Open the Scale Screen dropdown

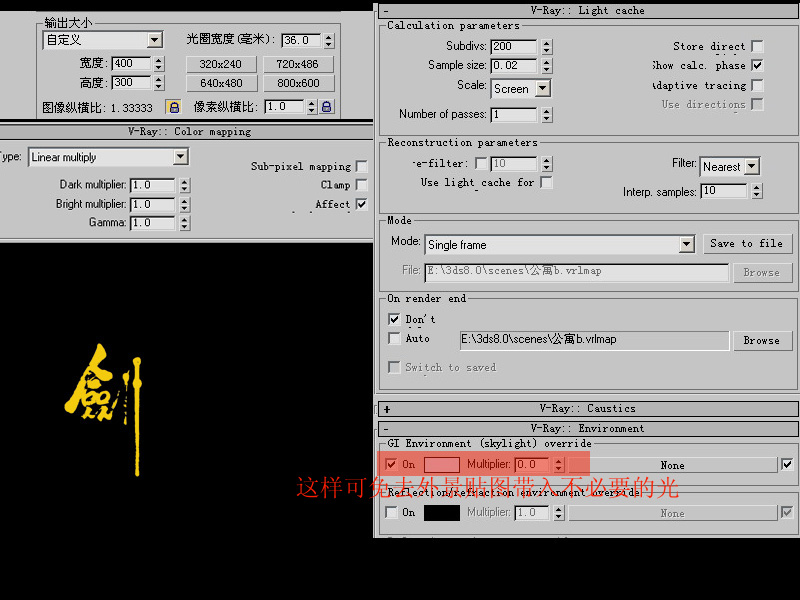[x=542, y=88]
